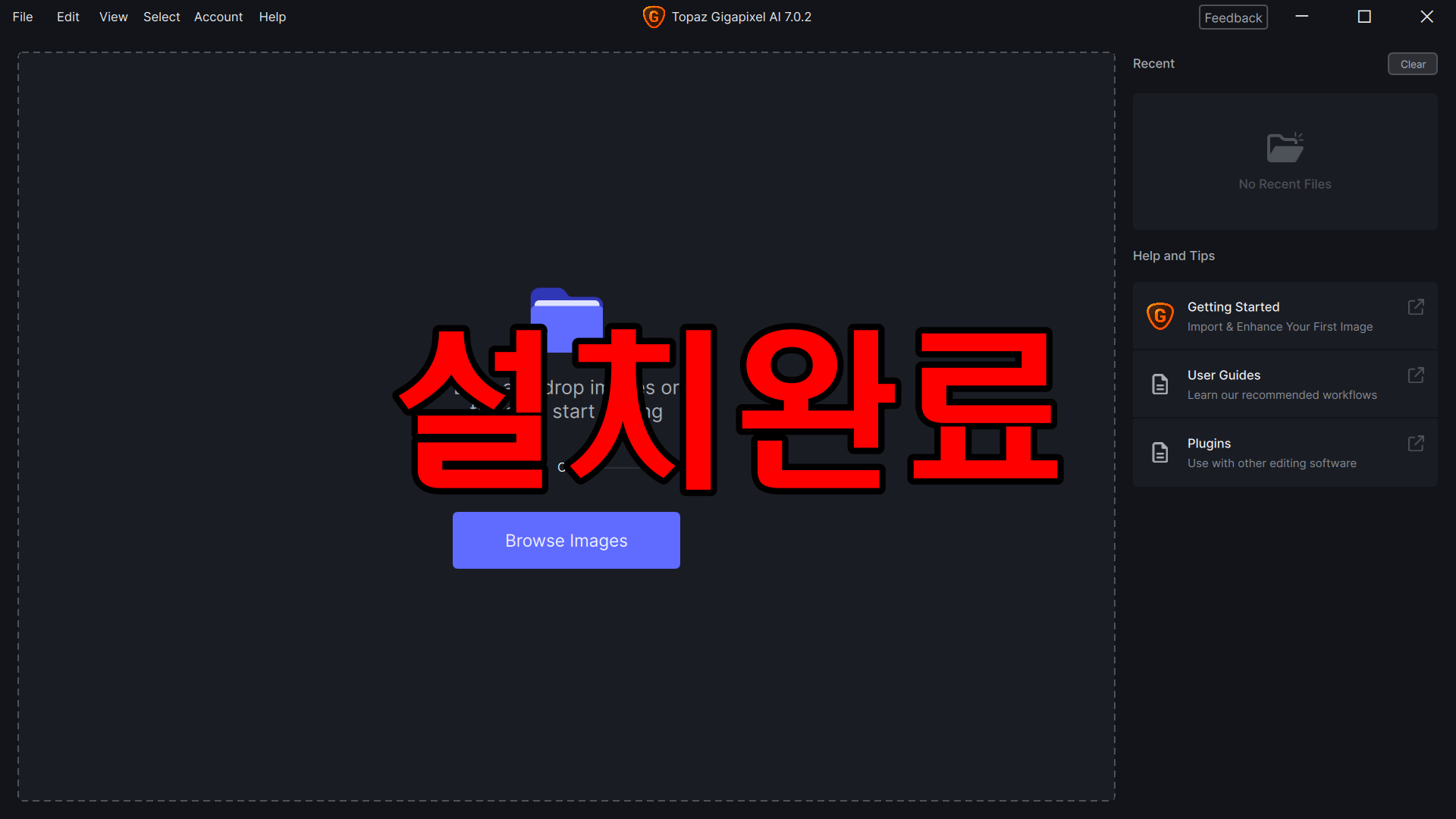Screen dimensions: 1456x819
Task: Click the Getting Started shield icon
Action: [1159, 315]
